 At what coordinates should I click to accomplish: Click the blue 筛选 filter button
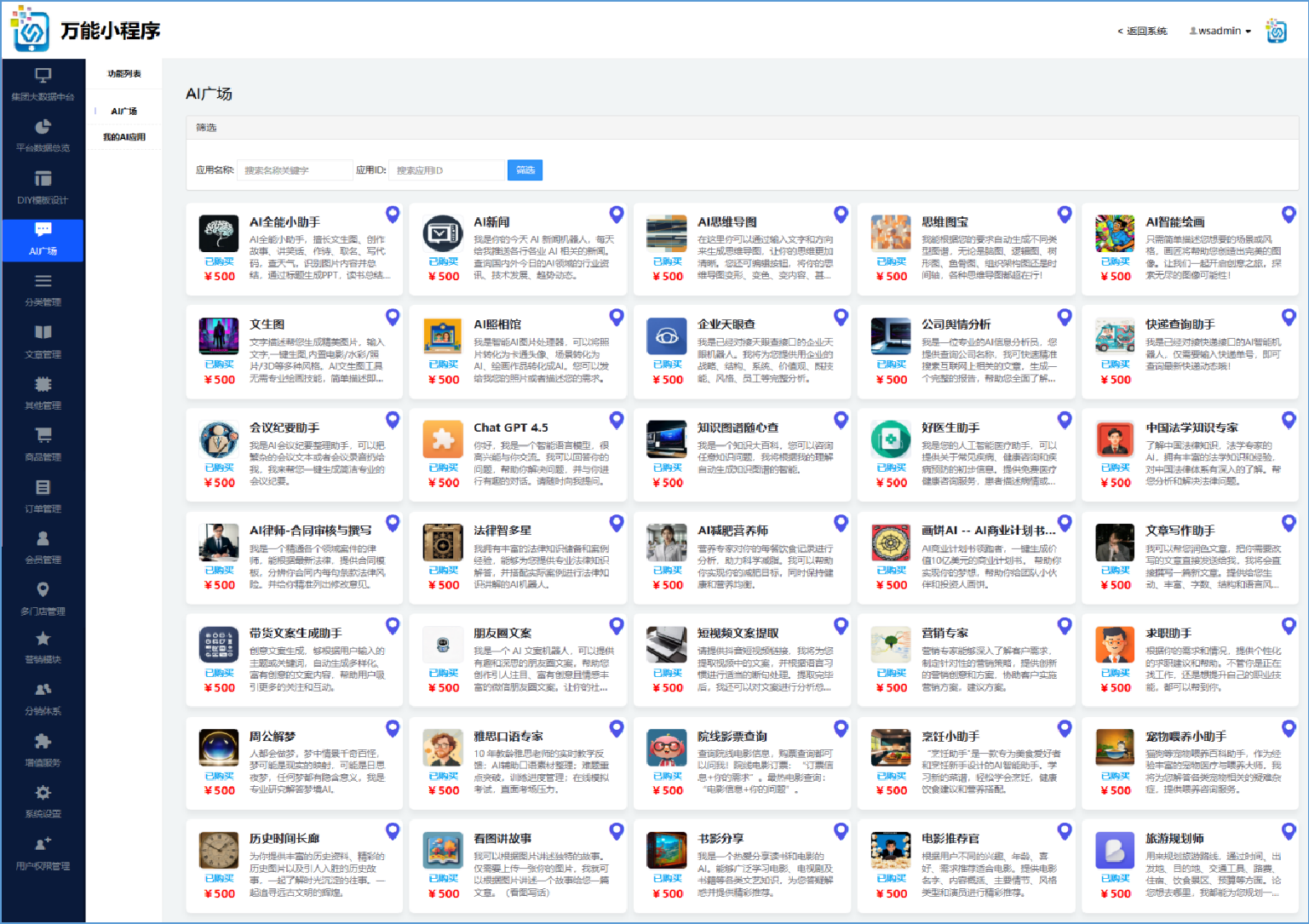[x=525, y=170]
